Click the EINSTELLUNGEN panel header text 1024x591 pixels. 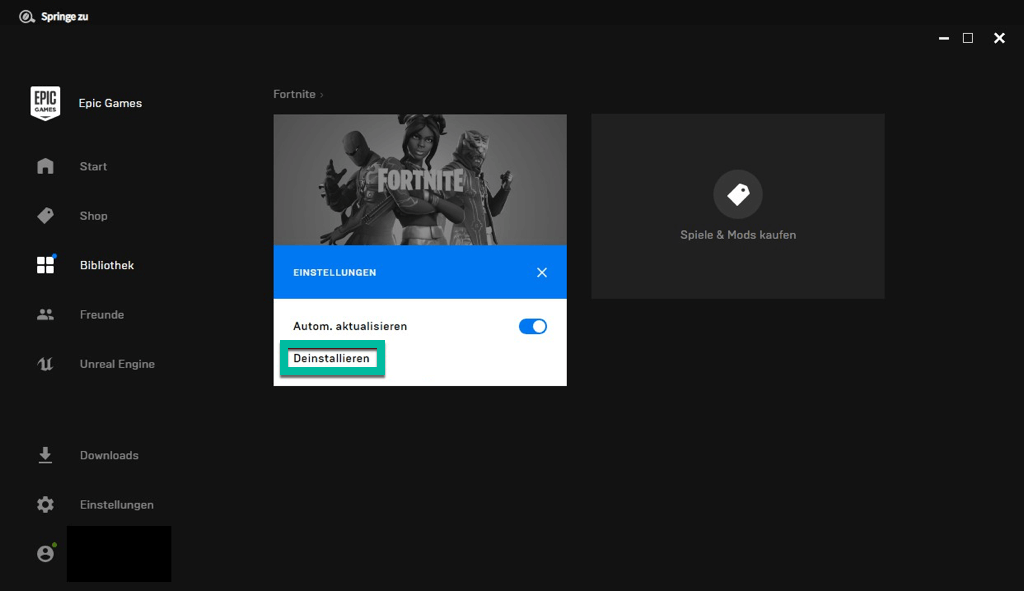coord(334,272)
